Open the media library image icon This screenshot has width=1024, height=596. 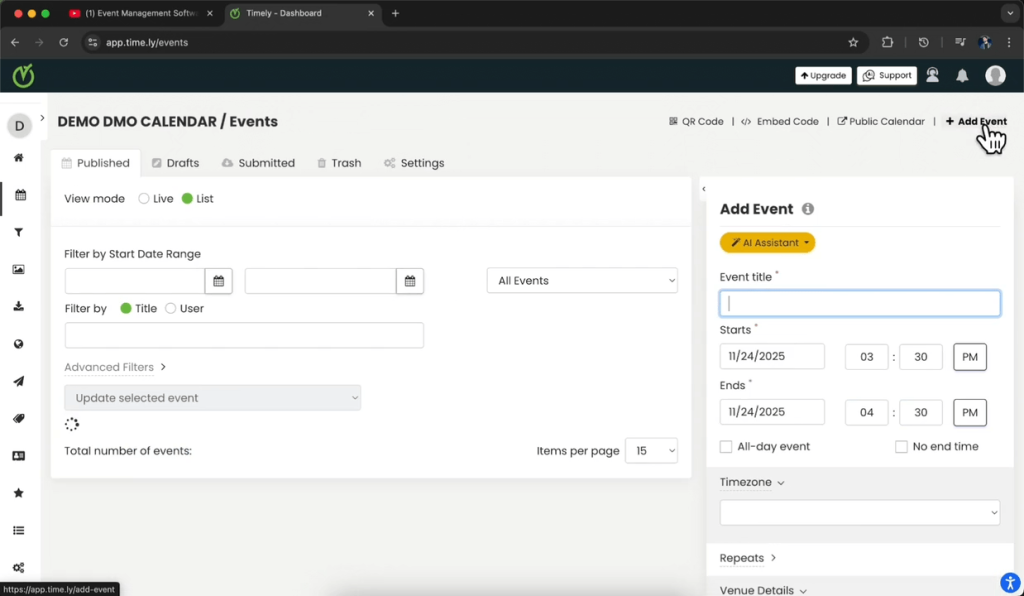tap(18, 270)
